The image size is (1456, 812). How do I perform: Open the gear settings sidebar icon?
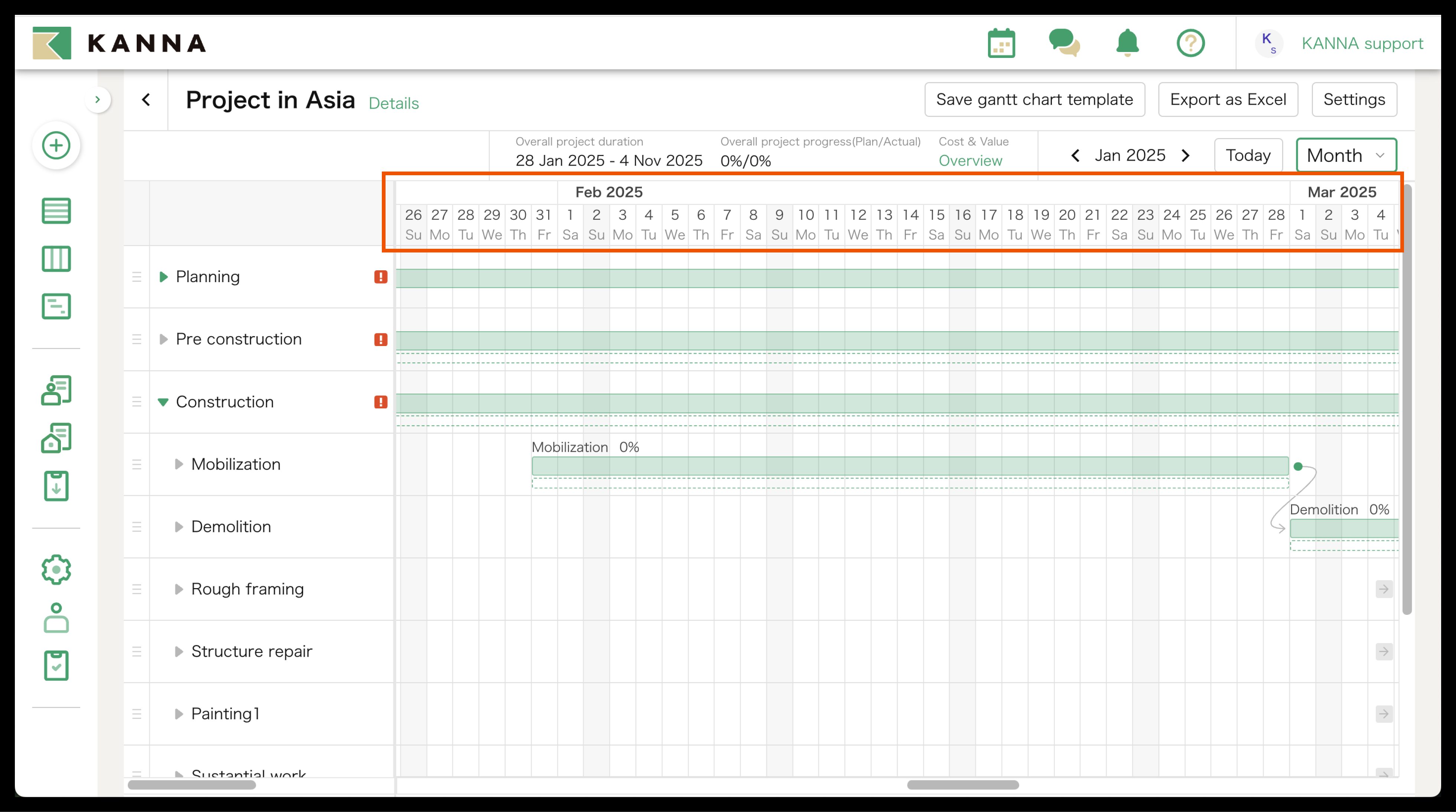coord(56,569)
